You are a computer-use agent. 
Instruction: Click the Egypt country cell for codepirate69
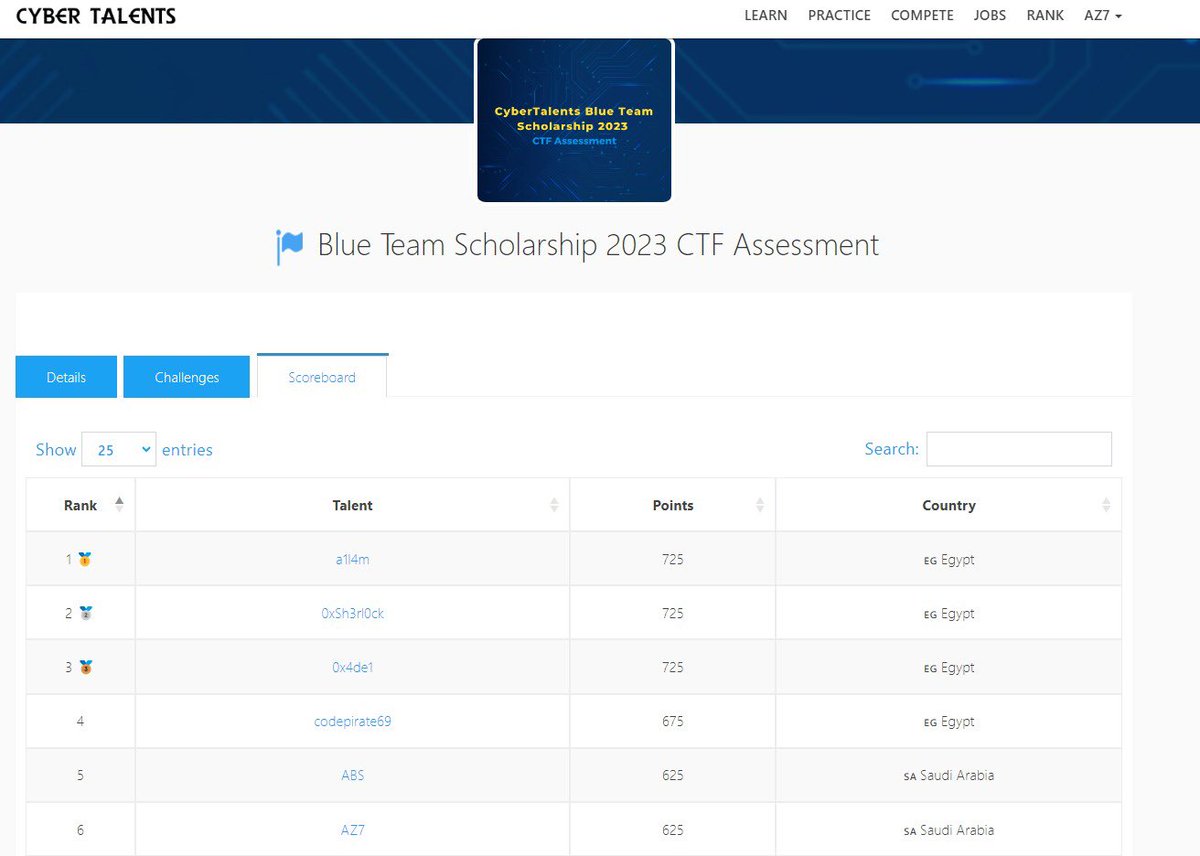[949, 721]
